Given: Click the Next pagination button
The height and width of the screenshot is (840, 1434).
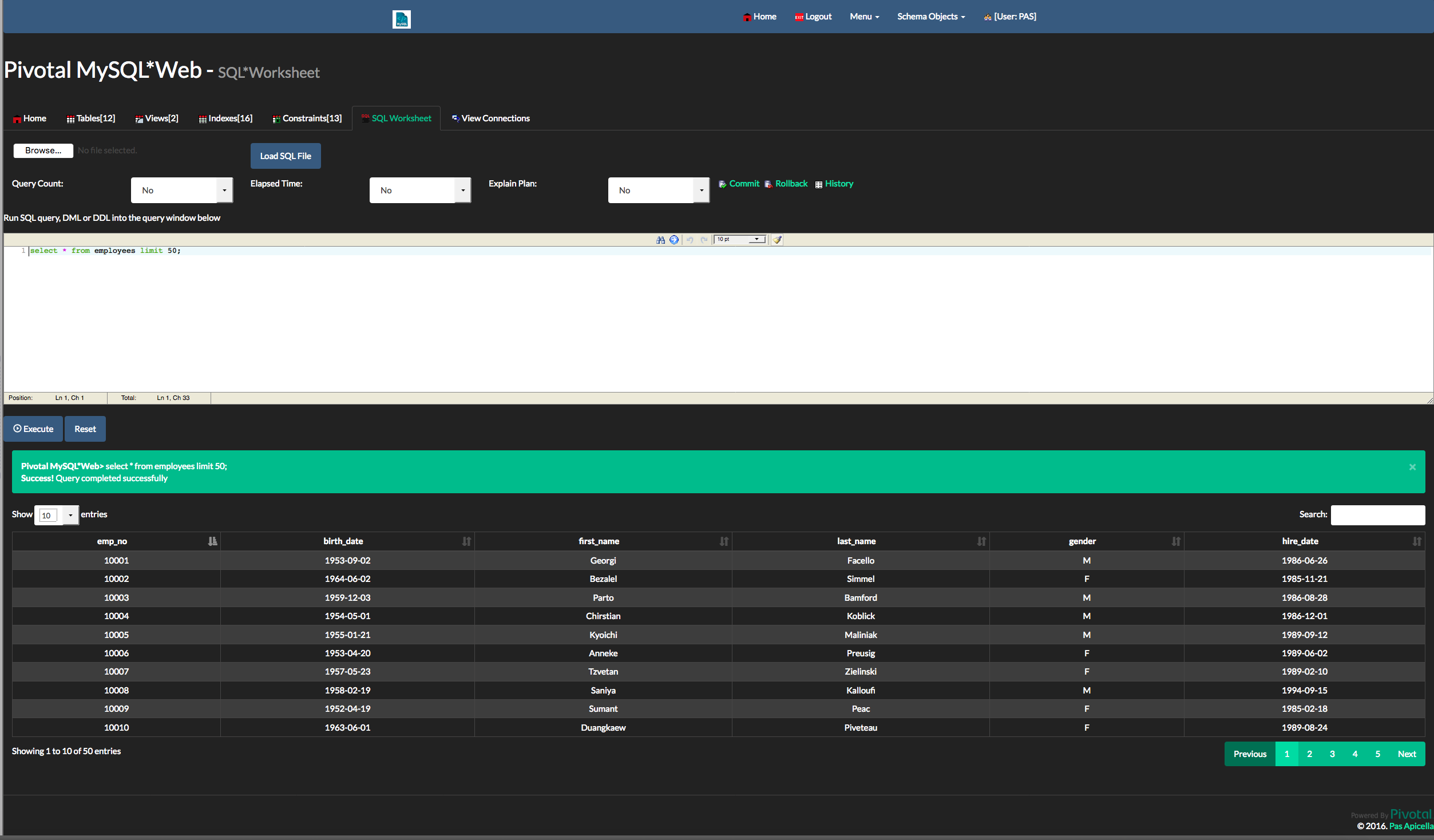Looking at the screenshot, I should [x=1407, y=754].
